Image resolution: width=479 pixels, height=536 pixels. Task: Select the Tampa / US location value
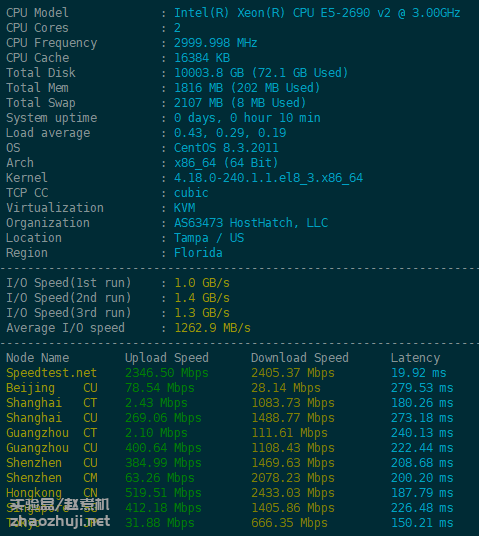click(x=209, y=238)
